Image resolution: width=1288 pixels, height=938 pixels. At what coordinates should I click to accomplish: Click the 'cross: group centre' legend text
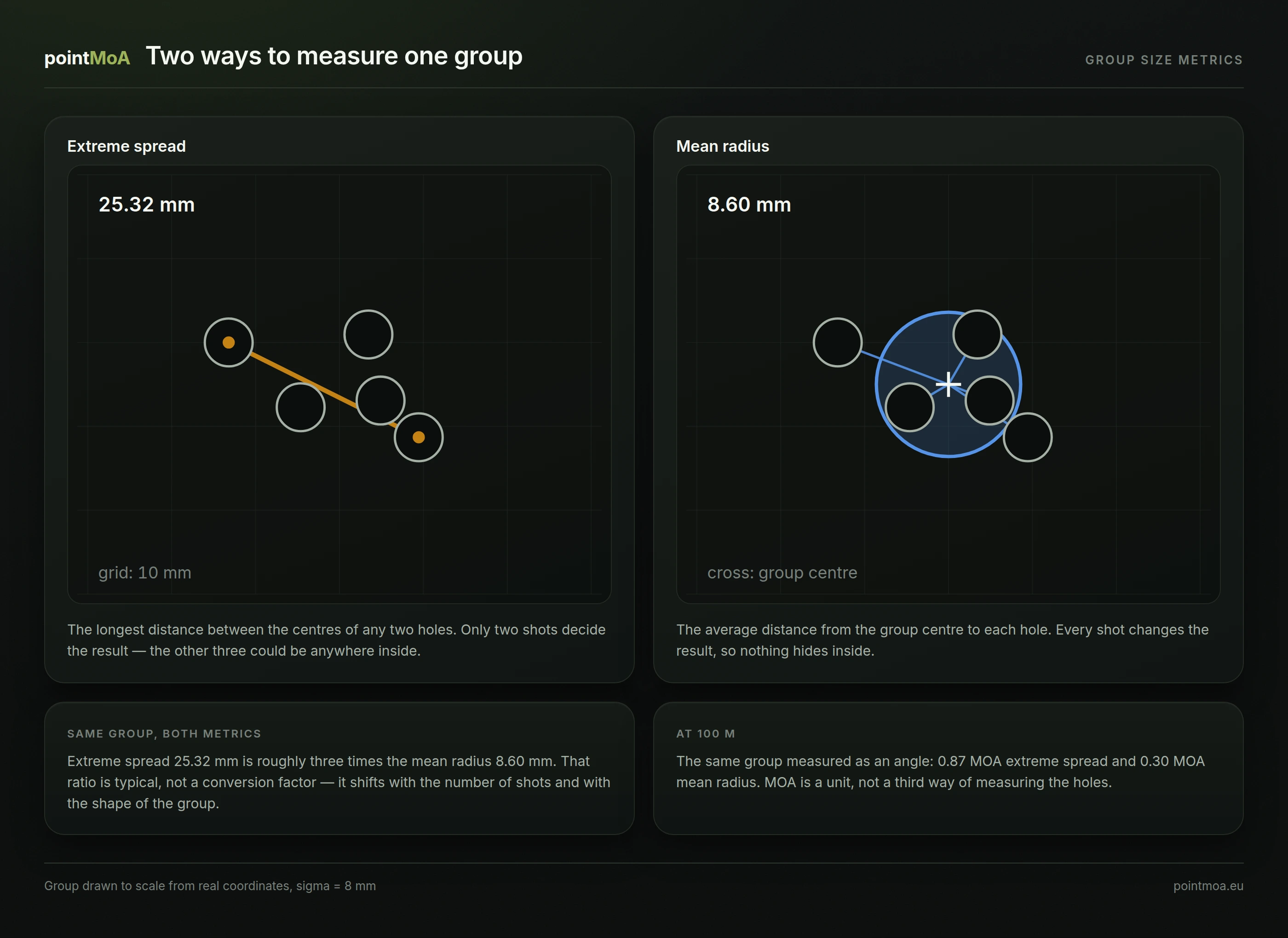pyautogui.click(x=782, y=572)
